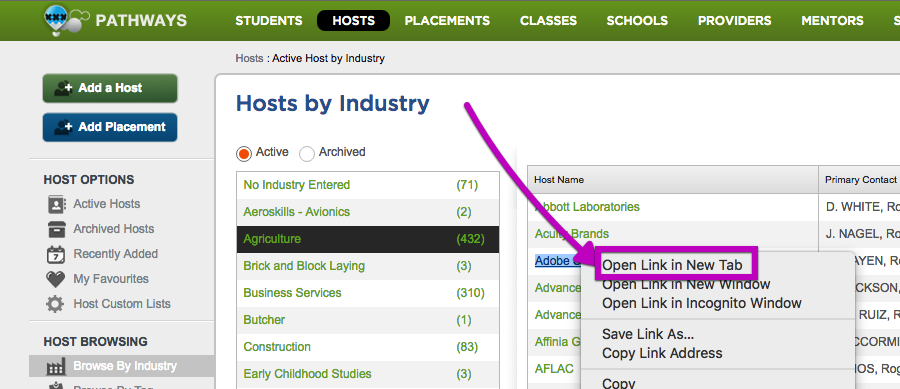900x389 pixels.
Task: Click the Host Name column header
Action: (x=673, y=180)
